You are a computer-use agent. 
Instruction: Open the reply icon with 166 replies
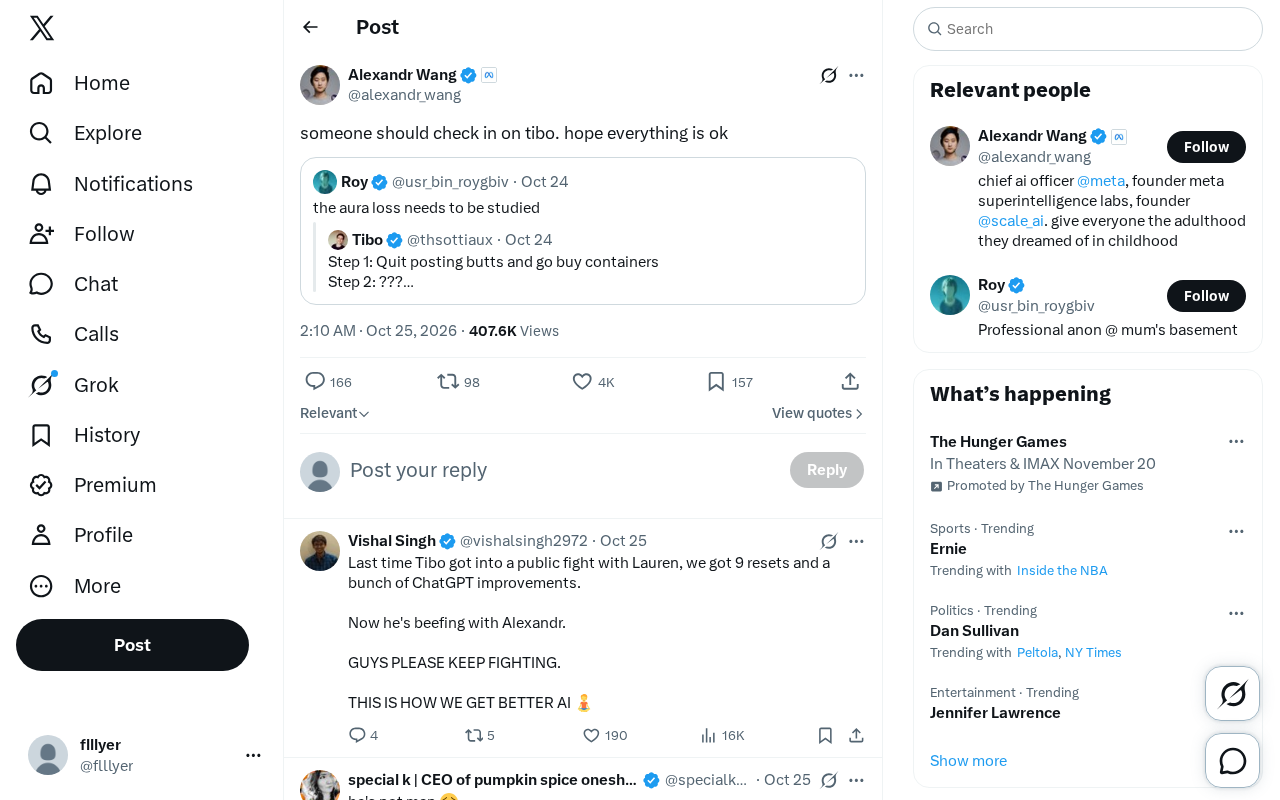pos(328,382)
